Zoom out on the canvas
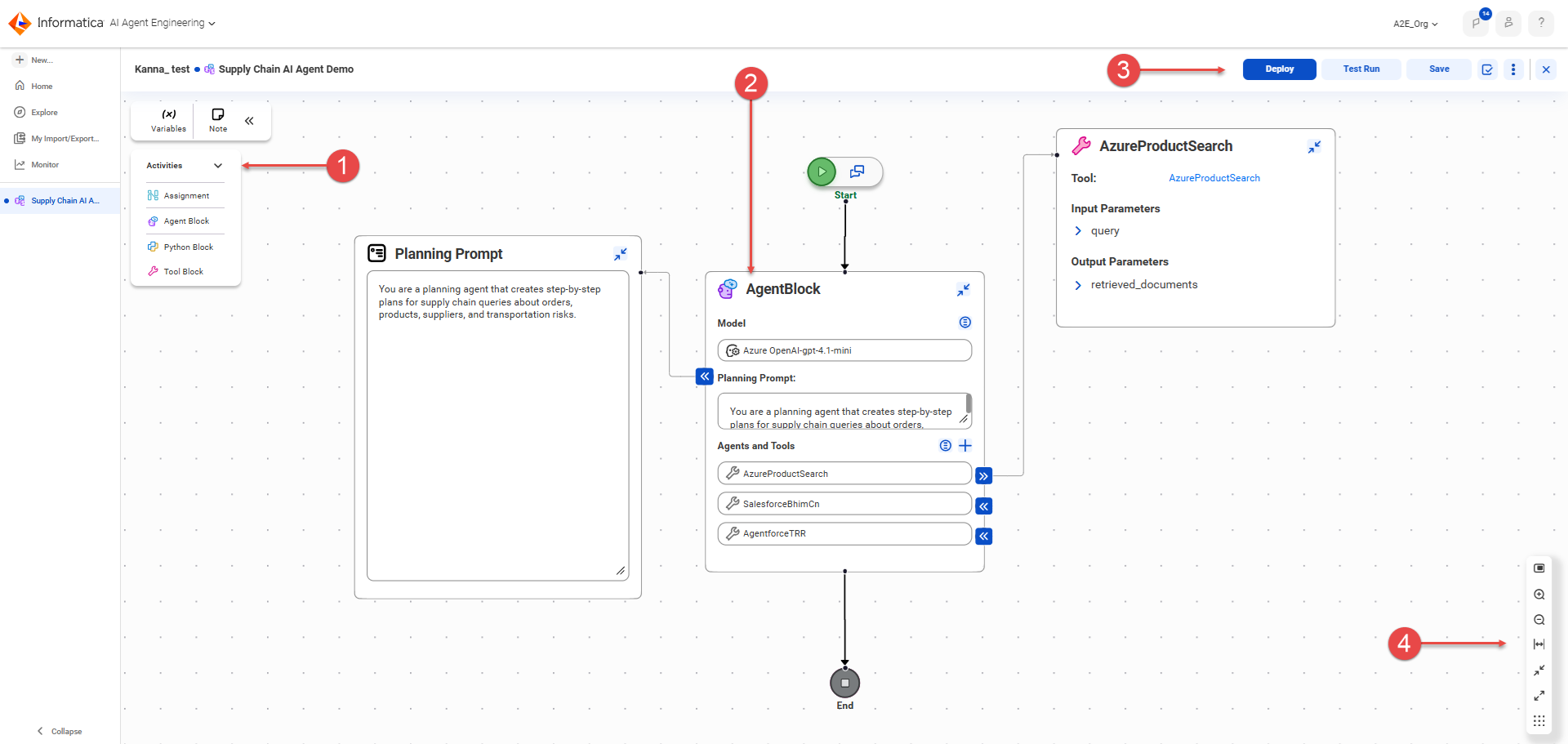The image size is (1568, 744). click(1539, 620)
